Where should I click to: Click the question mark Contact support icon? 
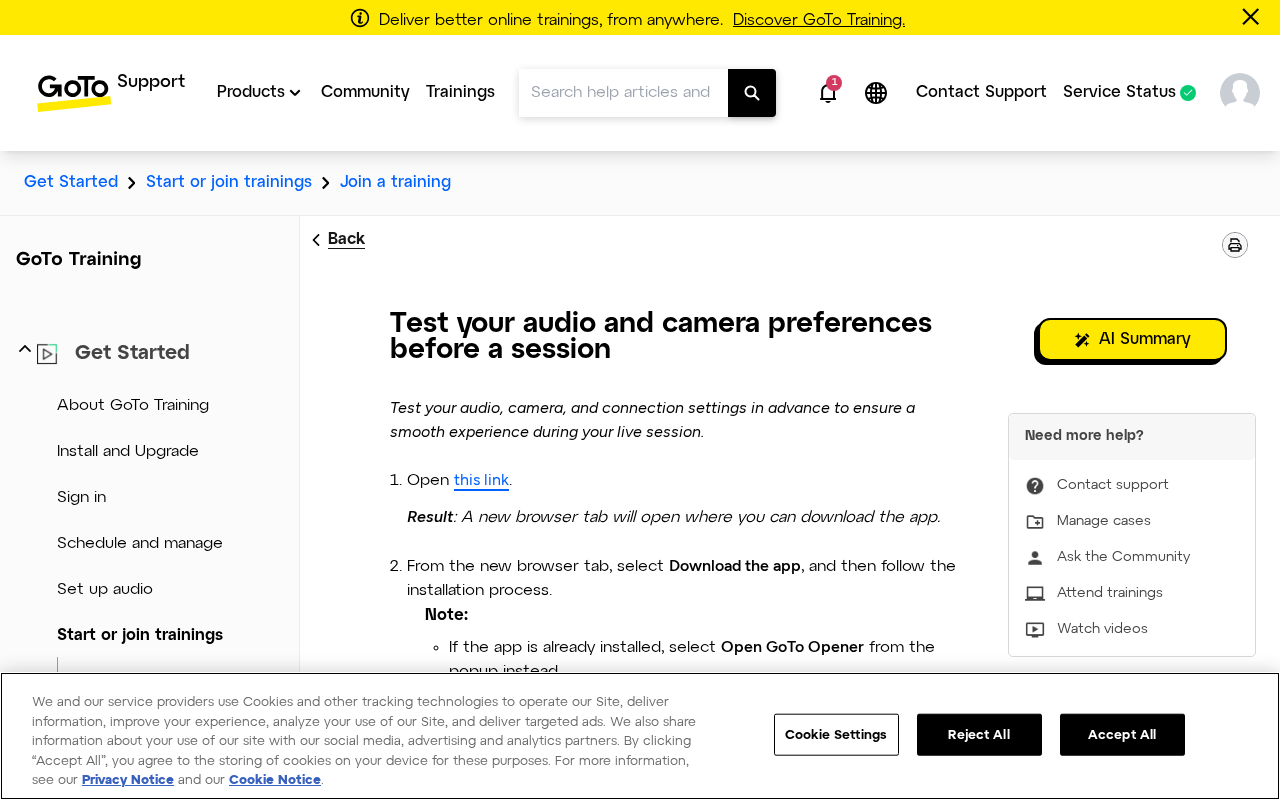coord(1035,486)
